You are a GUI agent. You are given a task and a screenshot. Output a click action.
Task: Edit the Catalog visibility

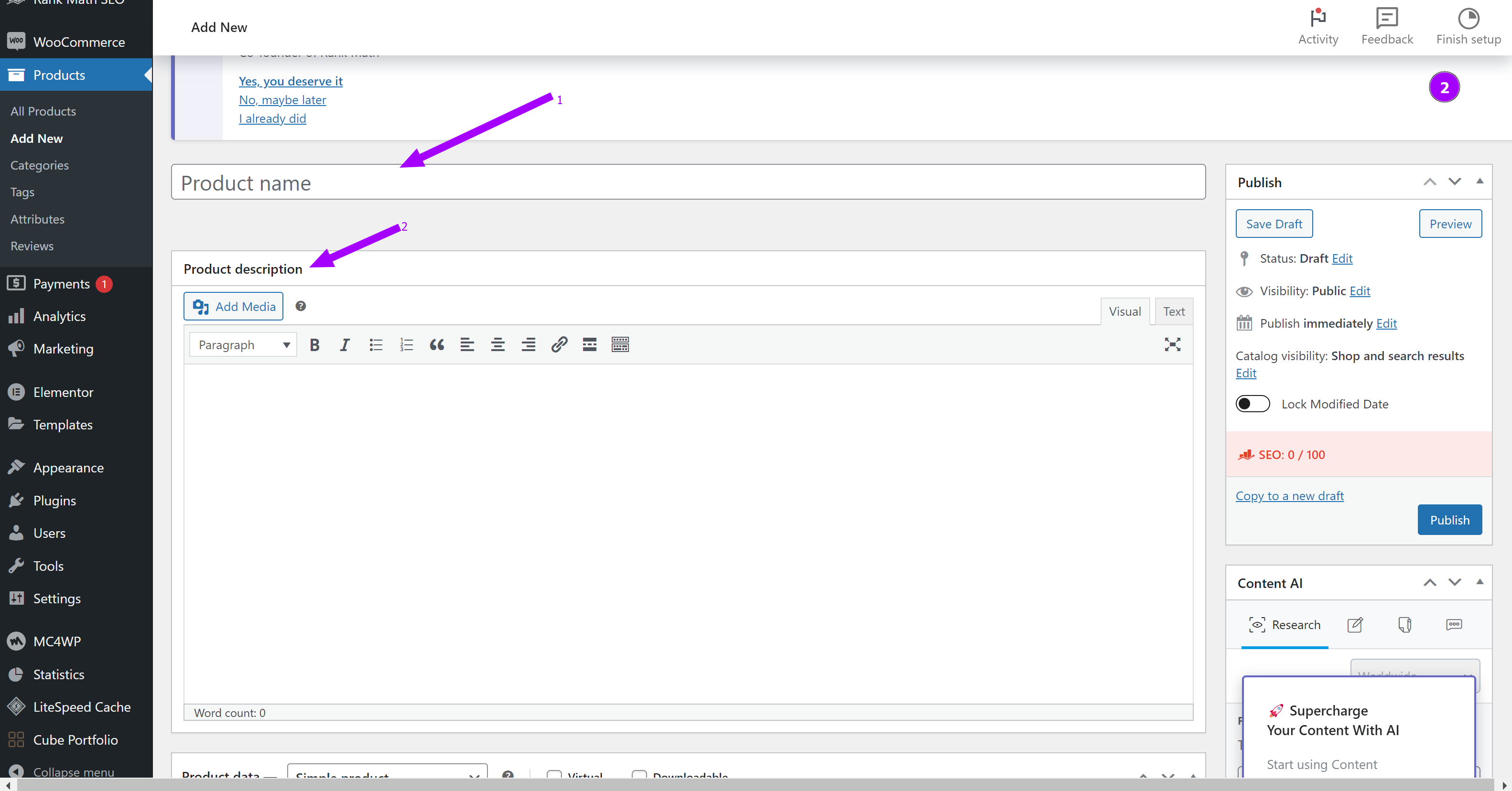(1245, 373)
